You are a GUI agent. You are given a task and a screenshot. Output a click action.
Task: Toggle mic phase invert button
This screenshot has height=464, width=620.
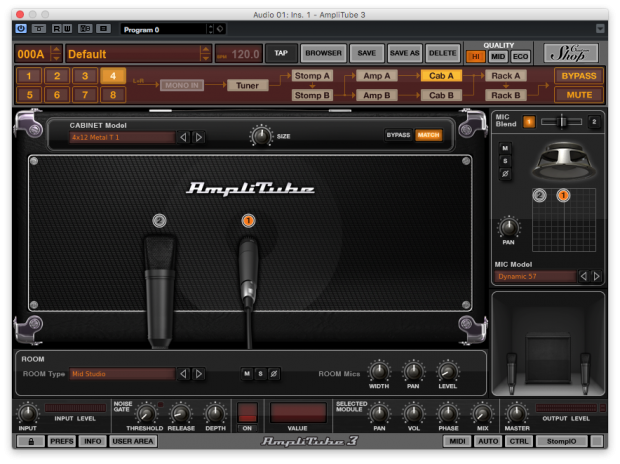505,173
